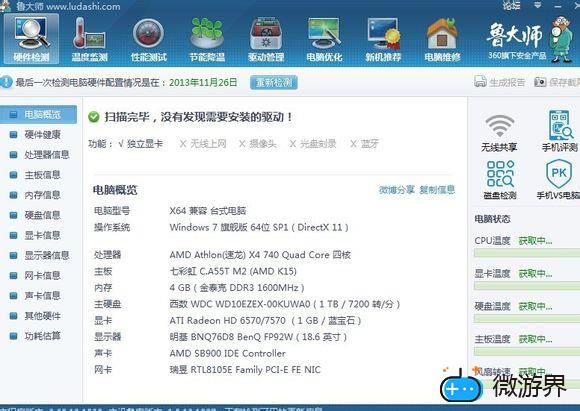Click the 电脑状态 section heading
The width and height of the screenshot is (580, 411).
(x=492, y=219)
